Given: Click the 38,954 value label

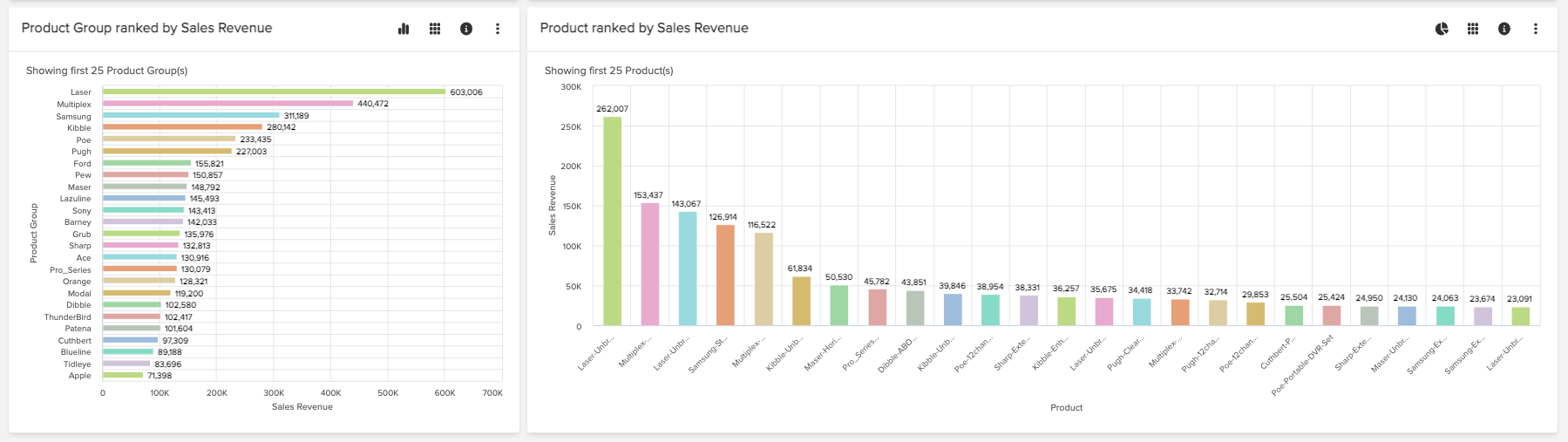Looking at the screenshot, I should tap(990, 287).
